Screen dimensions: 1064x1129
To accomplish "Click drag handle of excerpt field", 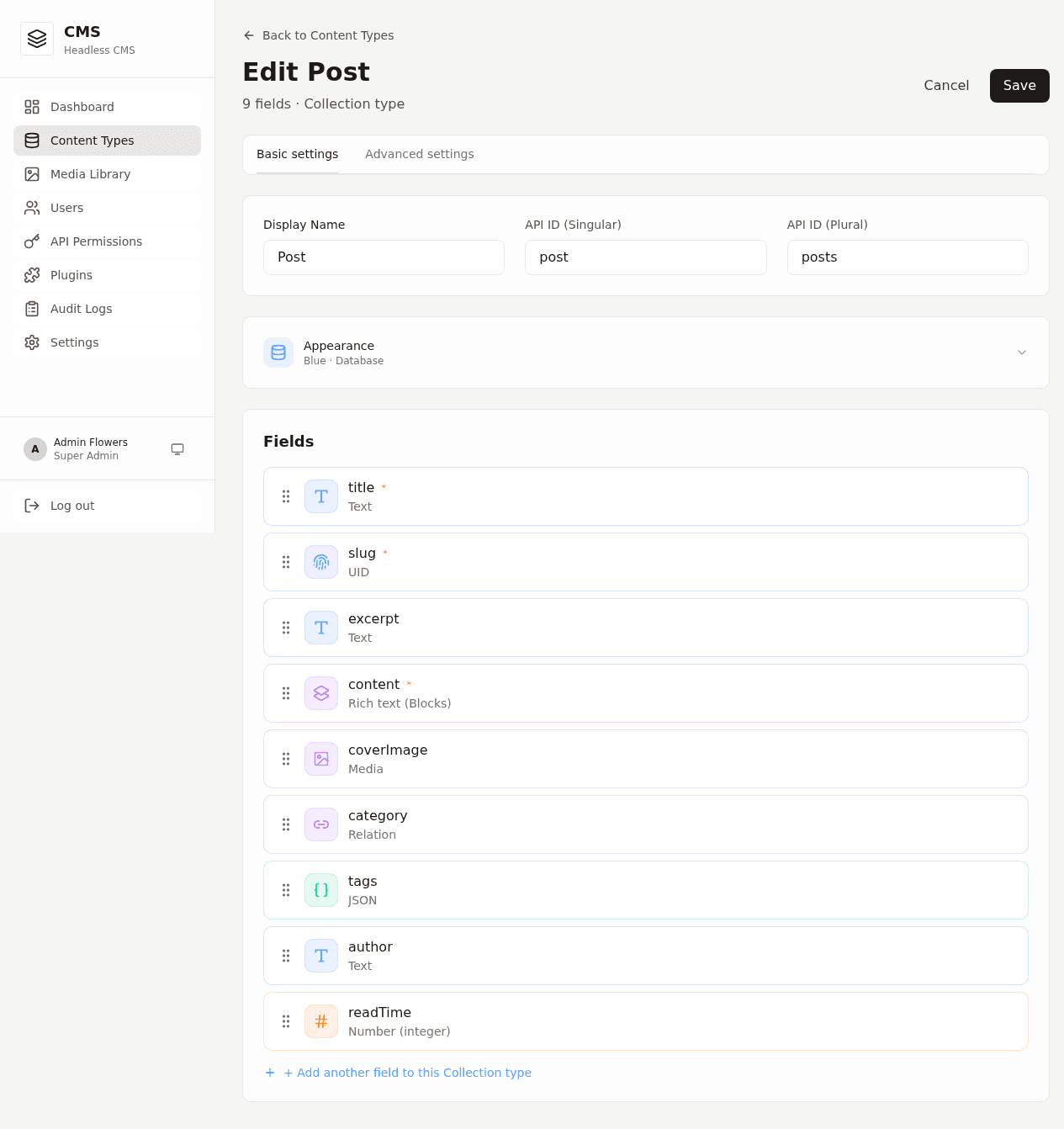I will pyautogui.click(x=286, y=628).
